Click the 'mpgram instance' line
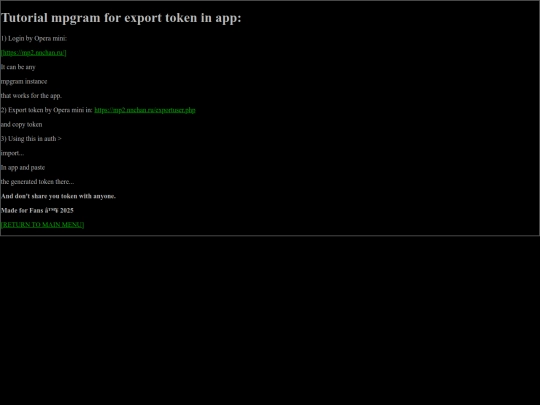540x405 pixels. (x=24, y=82)
